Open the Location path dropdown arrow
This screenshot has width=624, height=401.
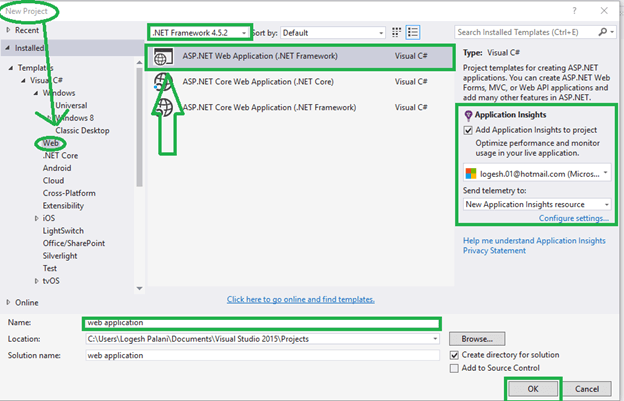coord(435,339)
